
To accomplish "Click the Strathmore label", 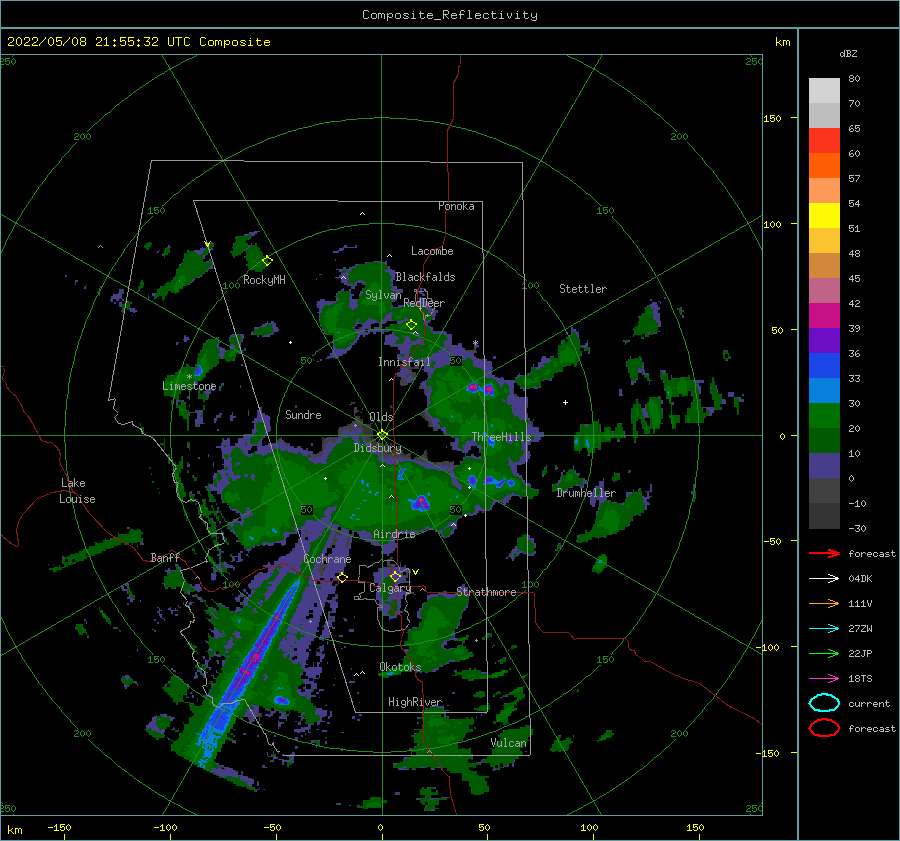I will point(486,592).
